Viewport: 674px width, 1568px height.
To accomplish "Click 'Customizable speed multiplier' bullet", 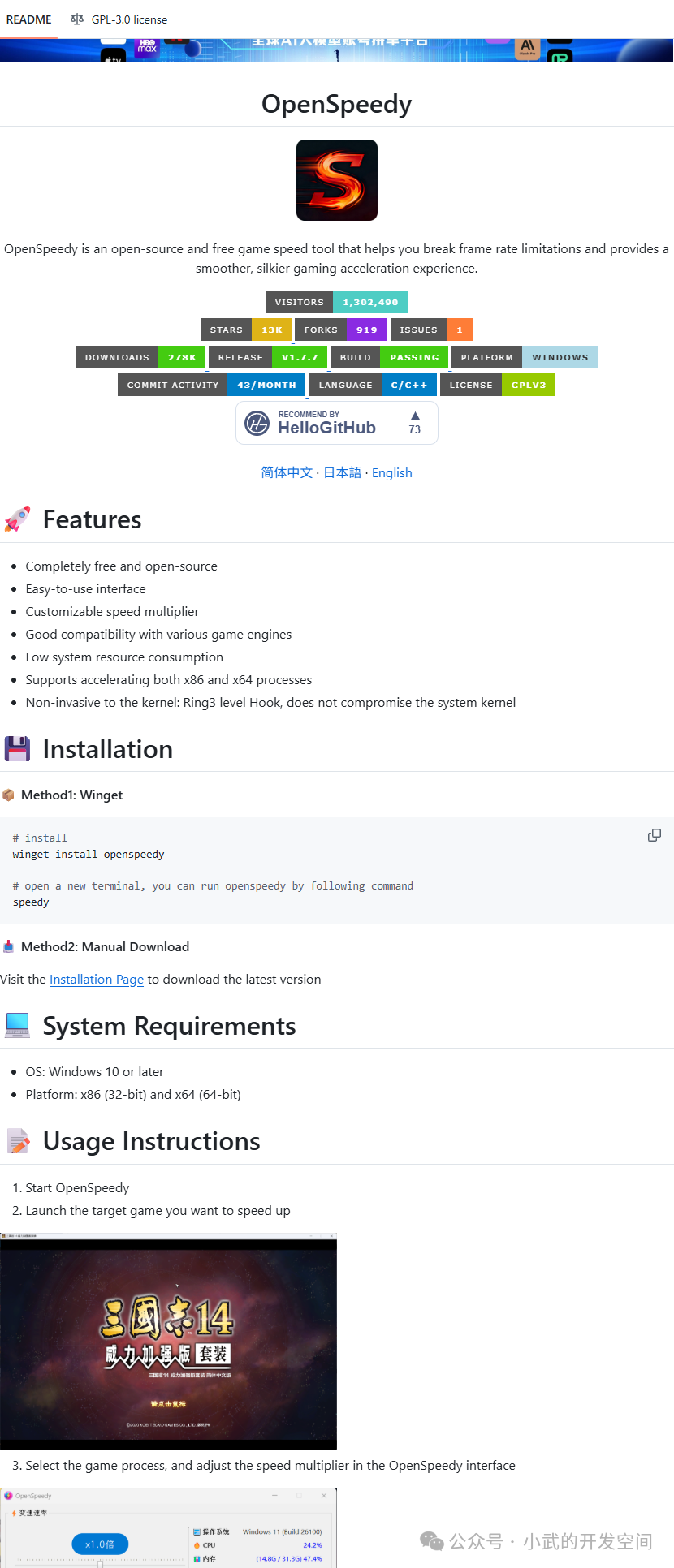I will (112, 611).
